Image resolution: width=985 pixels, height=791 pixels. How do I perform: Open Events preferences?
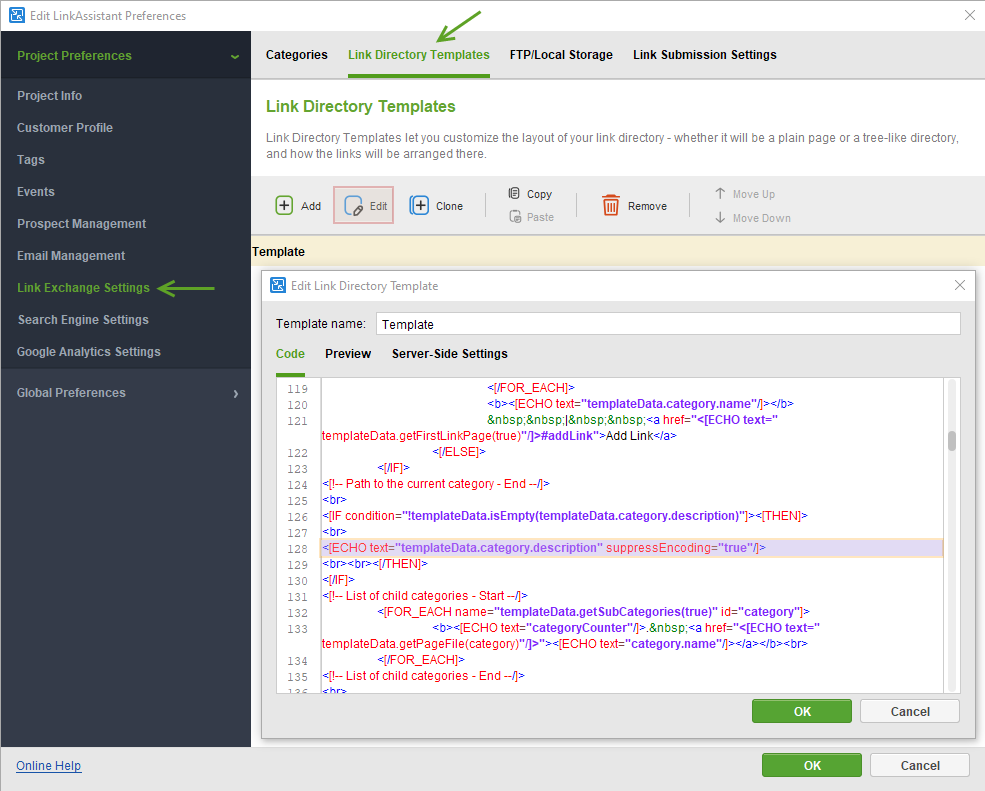[x=36, y=192]
